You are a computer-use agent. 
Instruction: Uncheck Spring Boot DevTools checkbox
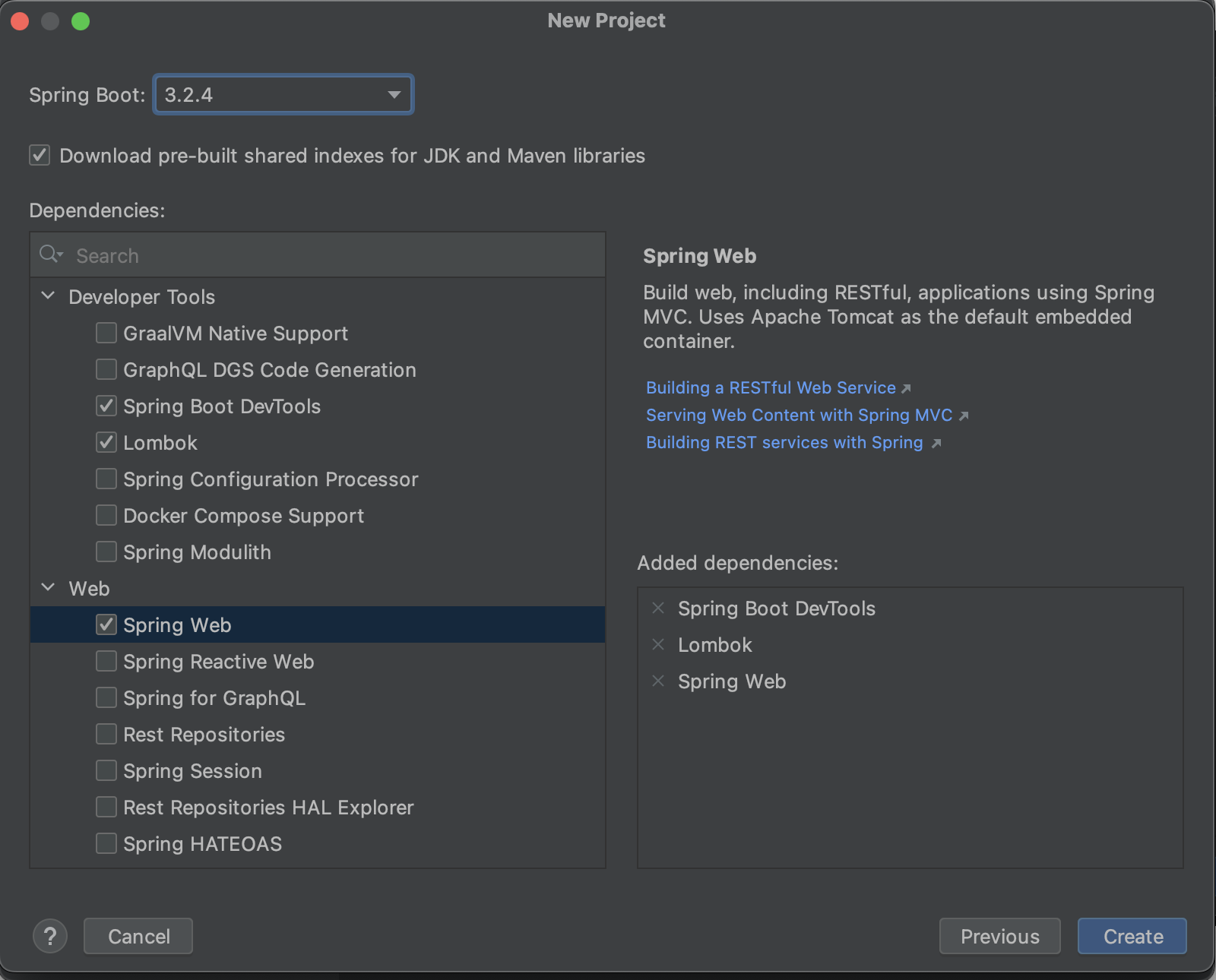(x=106, y=406)
